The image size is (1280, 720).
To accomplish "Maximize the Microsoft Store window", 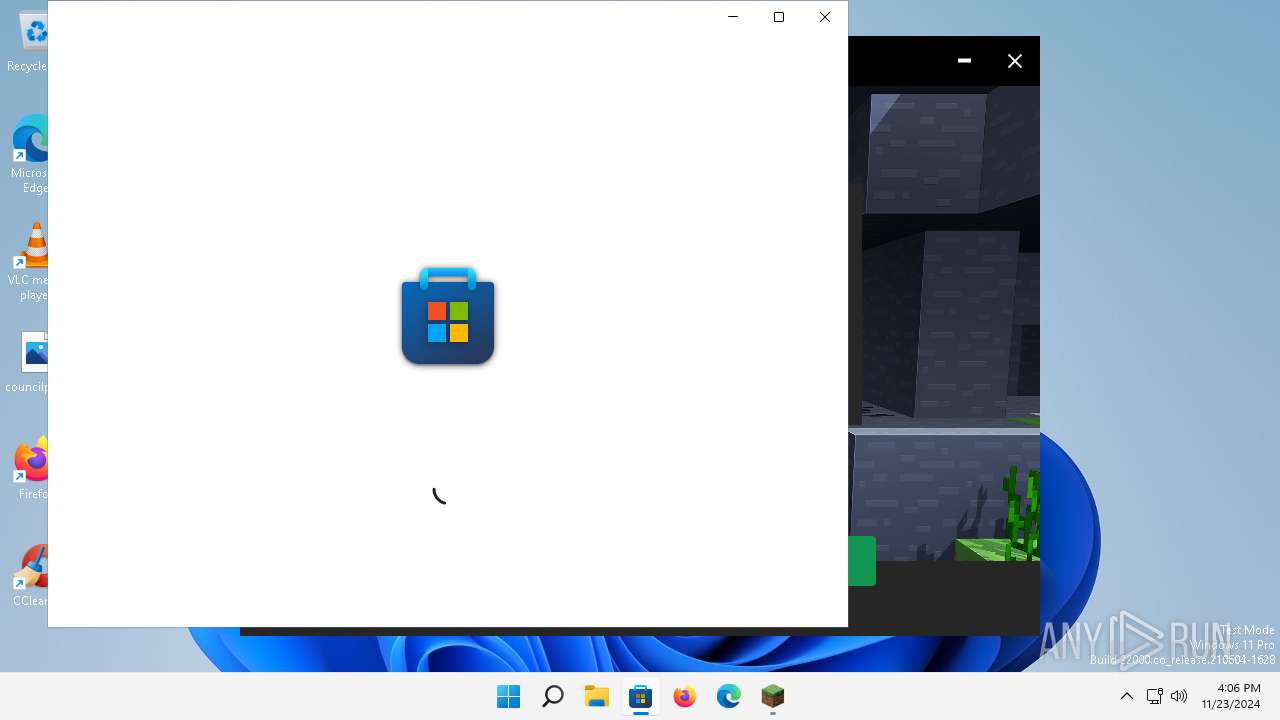I will pyautogui.click(x=779, y=17).
